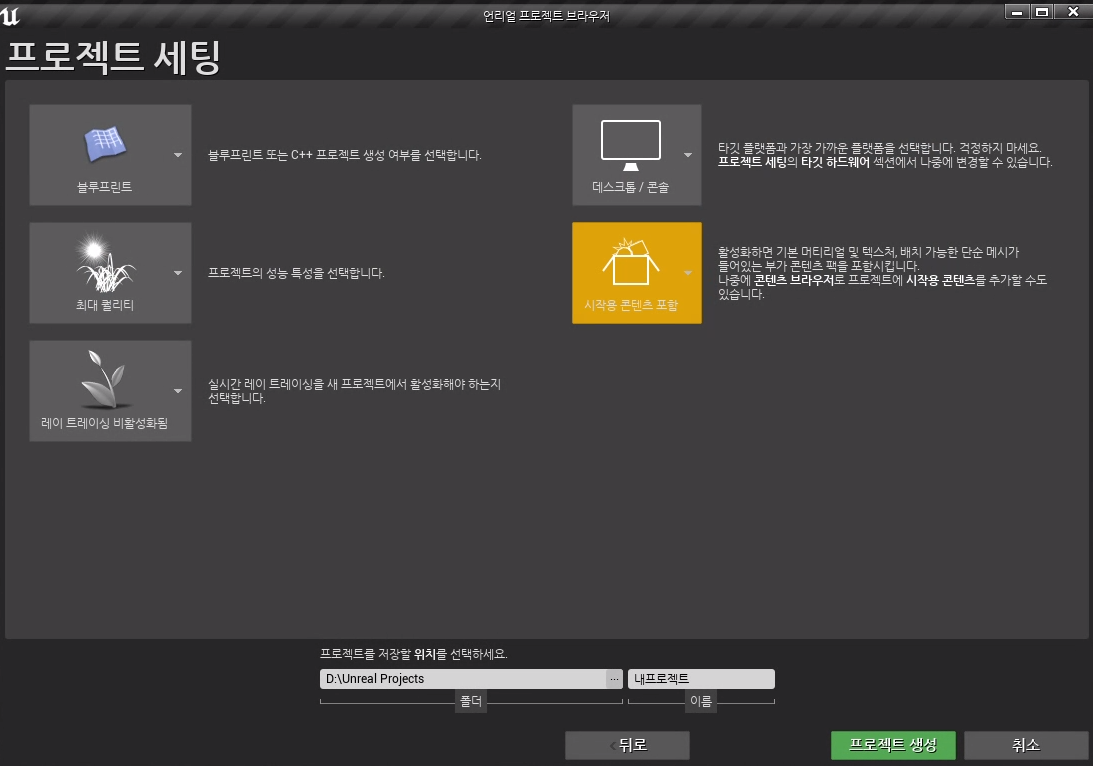Select the 시작용 콘텐츠 포함 tile label

coord(631,305)
